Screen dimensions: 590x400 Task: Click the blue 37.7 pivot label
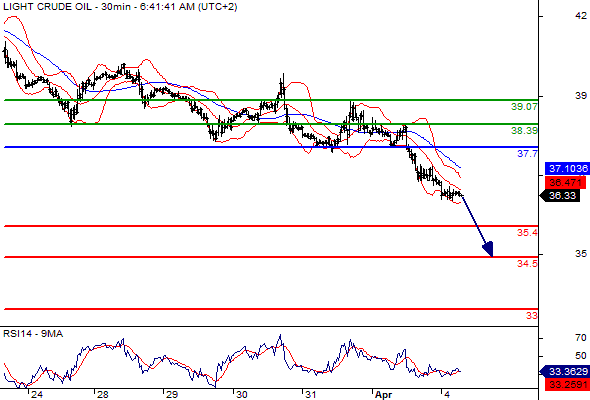tap(528, 154)
